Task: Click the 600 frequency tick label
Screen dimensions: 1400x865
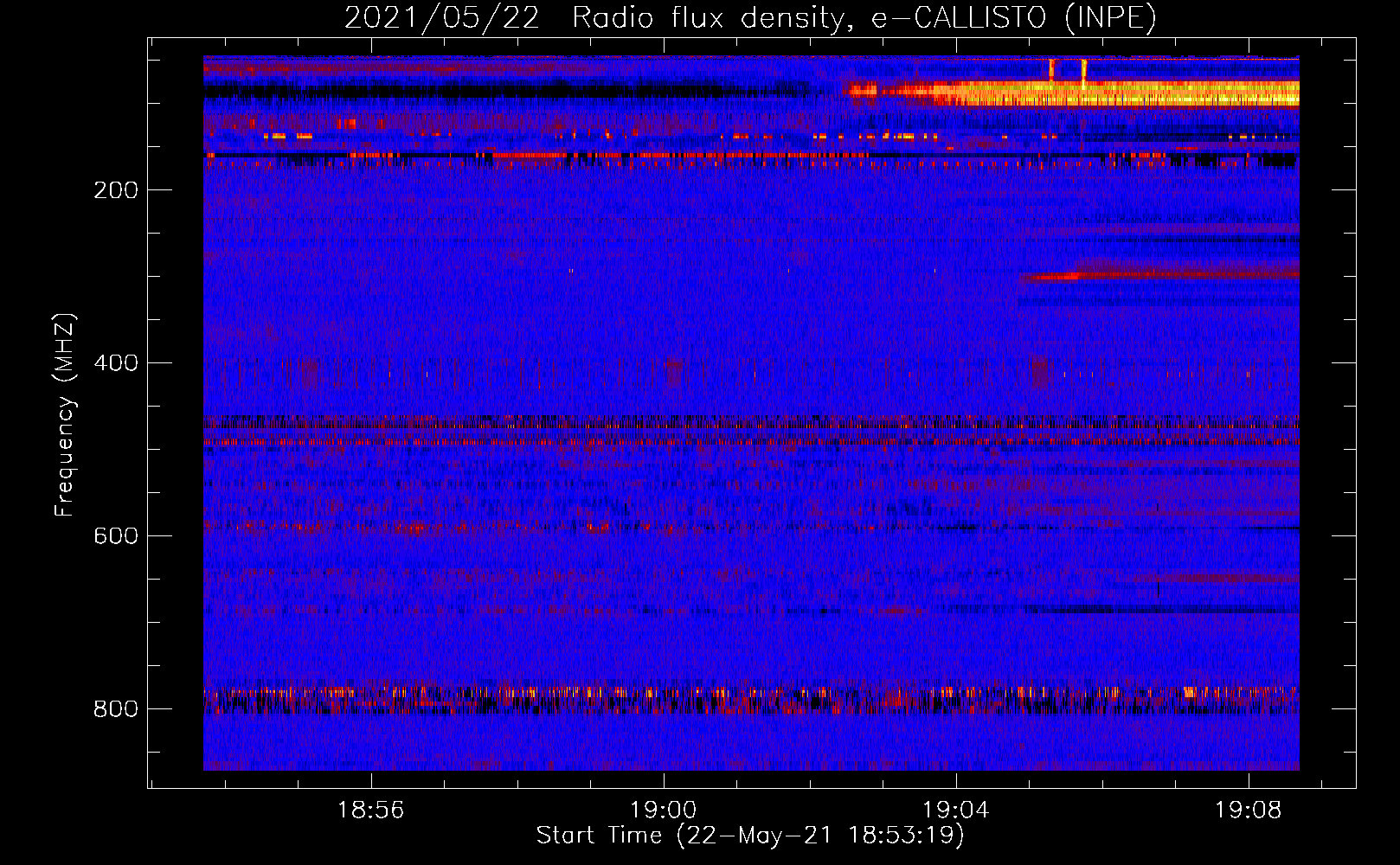Action: tap(116, 536)
